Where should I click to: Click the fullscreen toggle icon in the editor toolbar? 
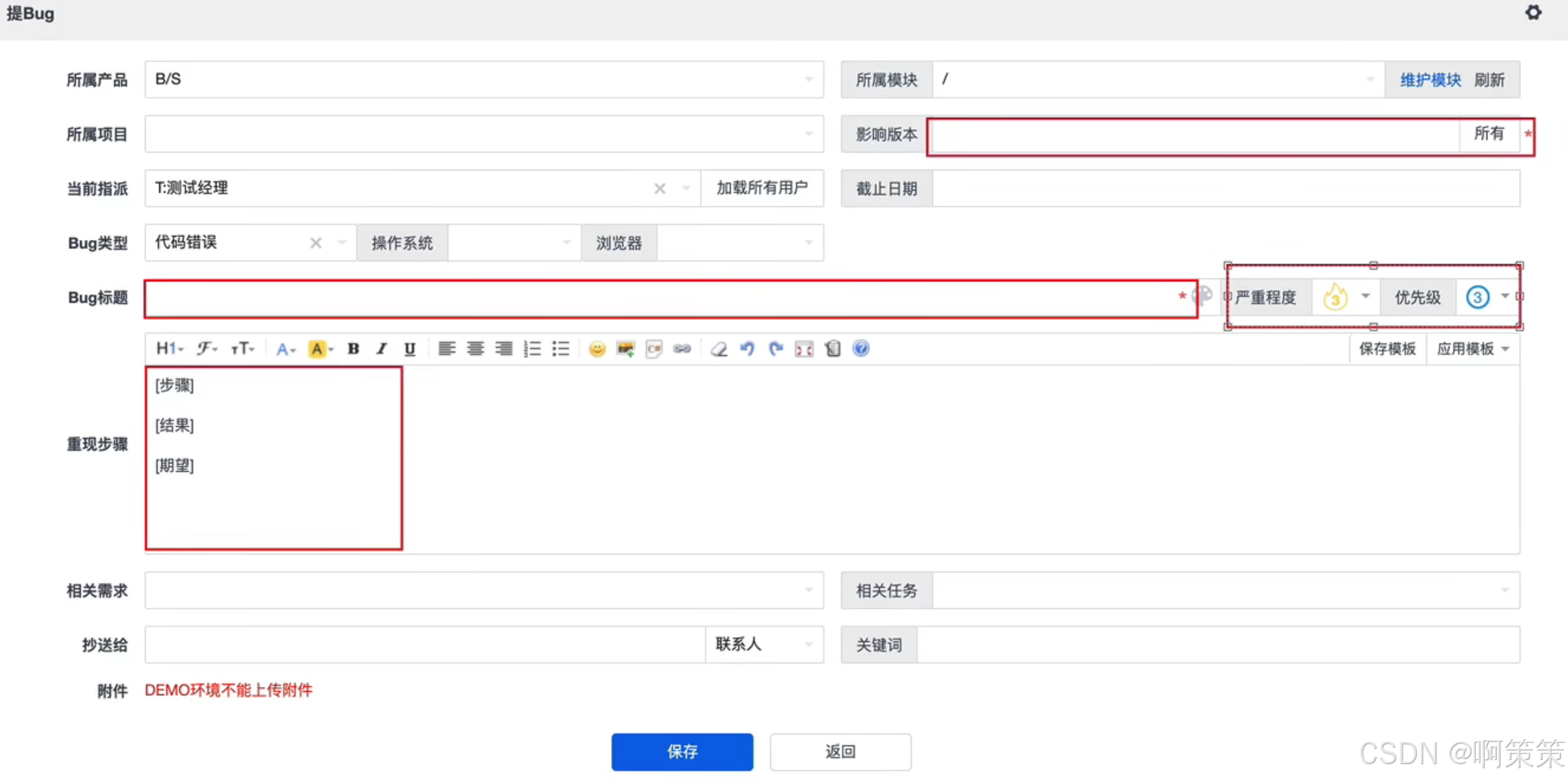click(x=804, y=348)
